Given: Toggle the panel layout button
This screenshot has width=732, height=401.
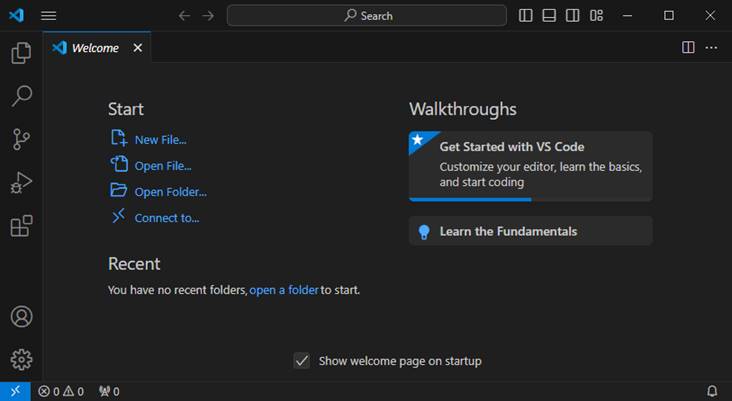Looking at the screenshot, I should [550, 15].
